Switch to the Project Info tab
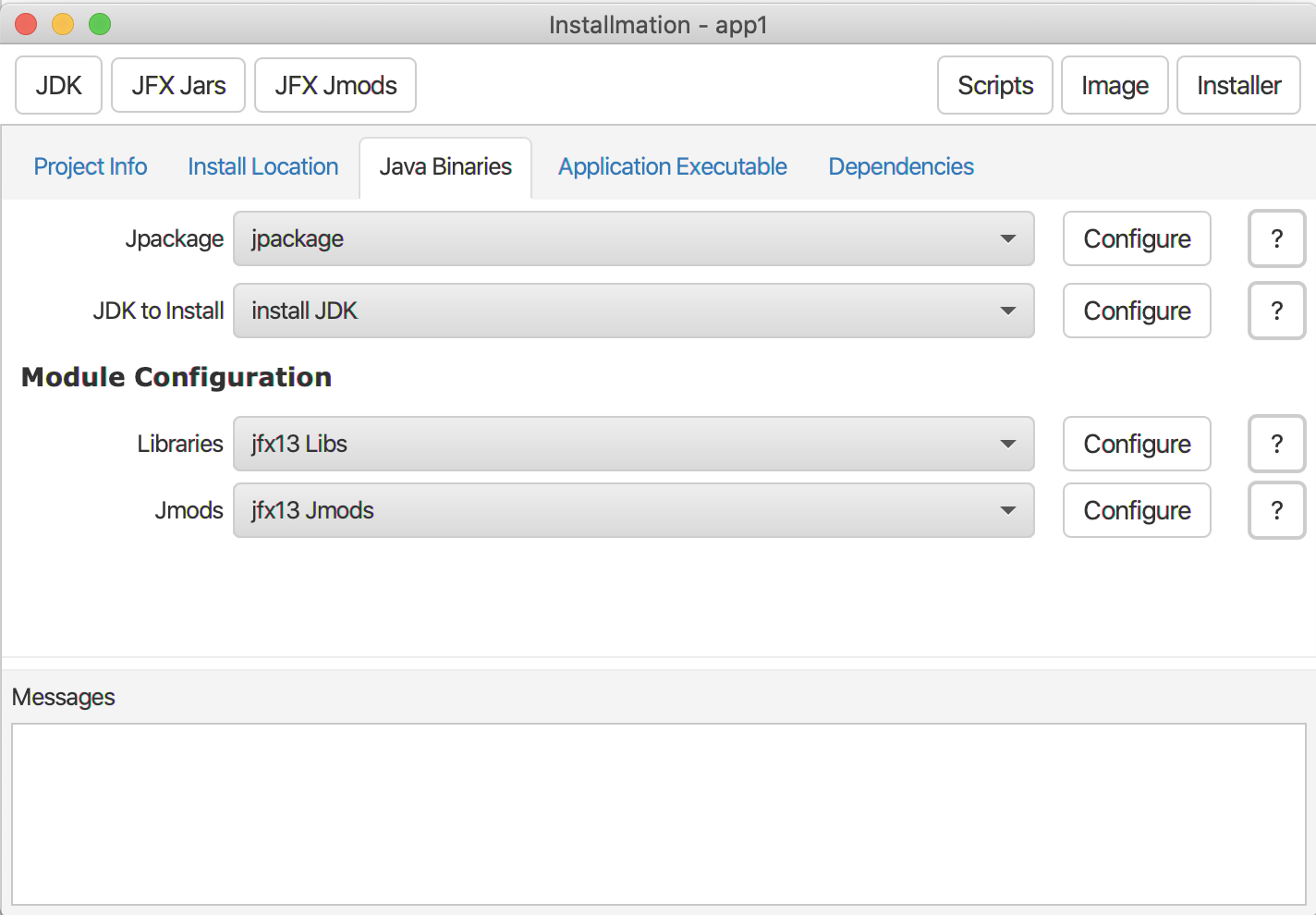This screenshot has height=915, width=1316. (91, 166)
